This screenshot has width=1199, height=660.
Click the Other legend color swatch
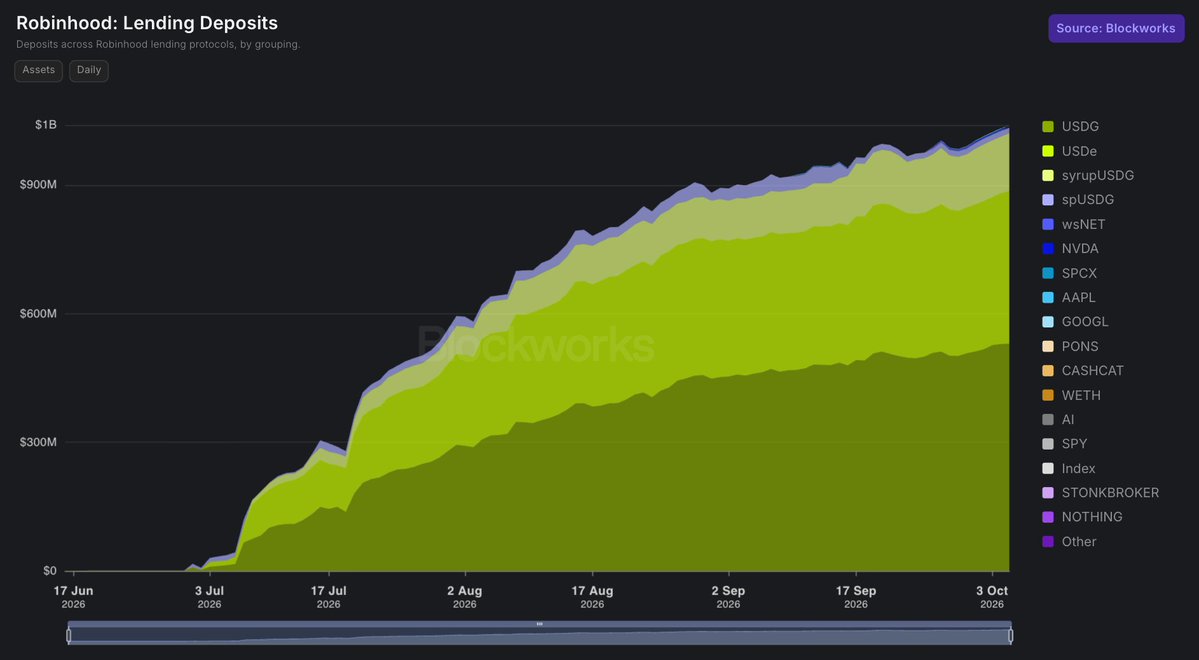[1048, 542]
